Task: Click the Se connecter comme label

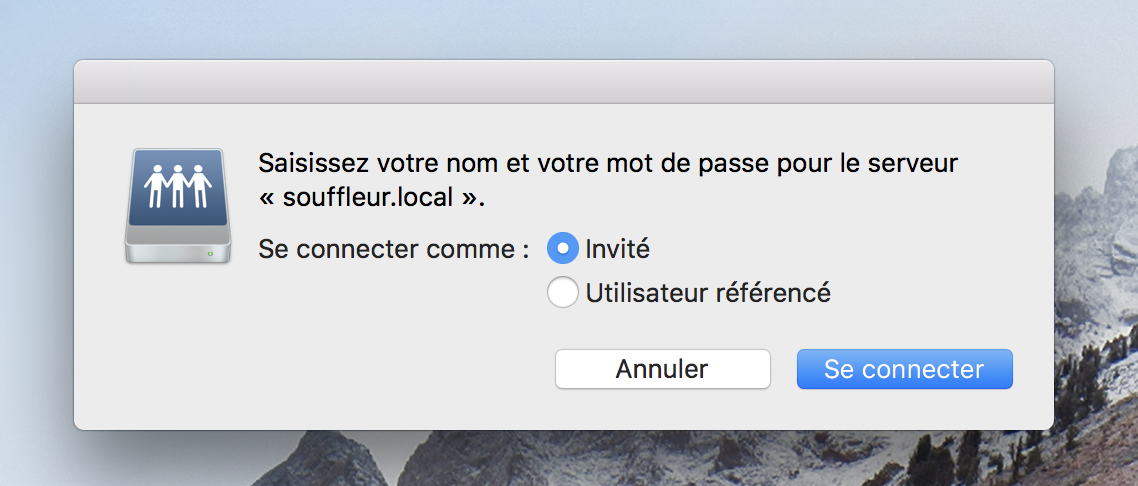Action: point(394,250)
